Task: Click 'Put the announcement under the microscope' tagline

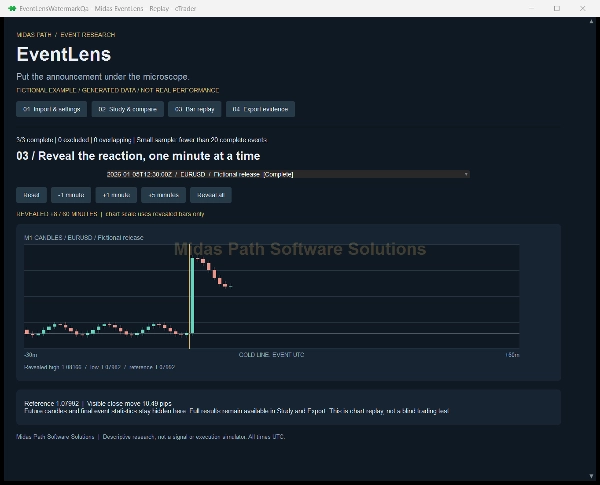Action: (103, 77)
